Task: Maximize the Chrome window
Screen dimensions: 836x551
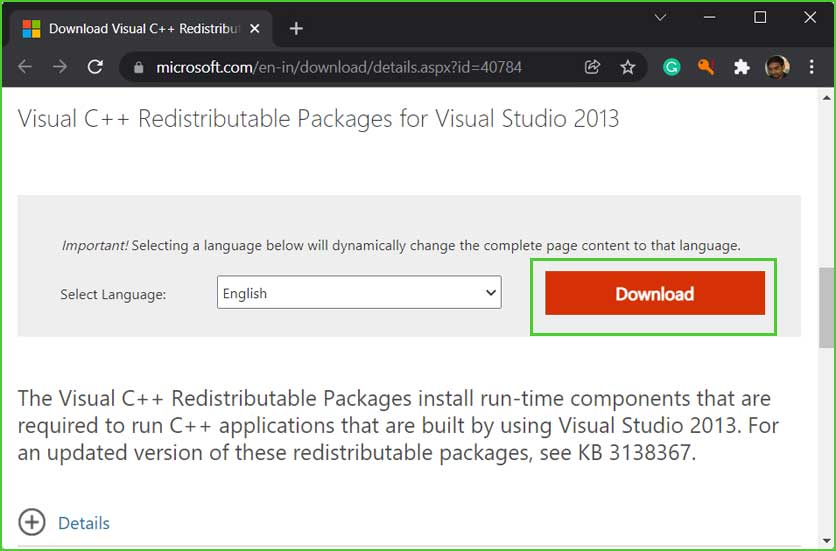Action: (x=760, y=18)
